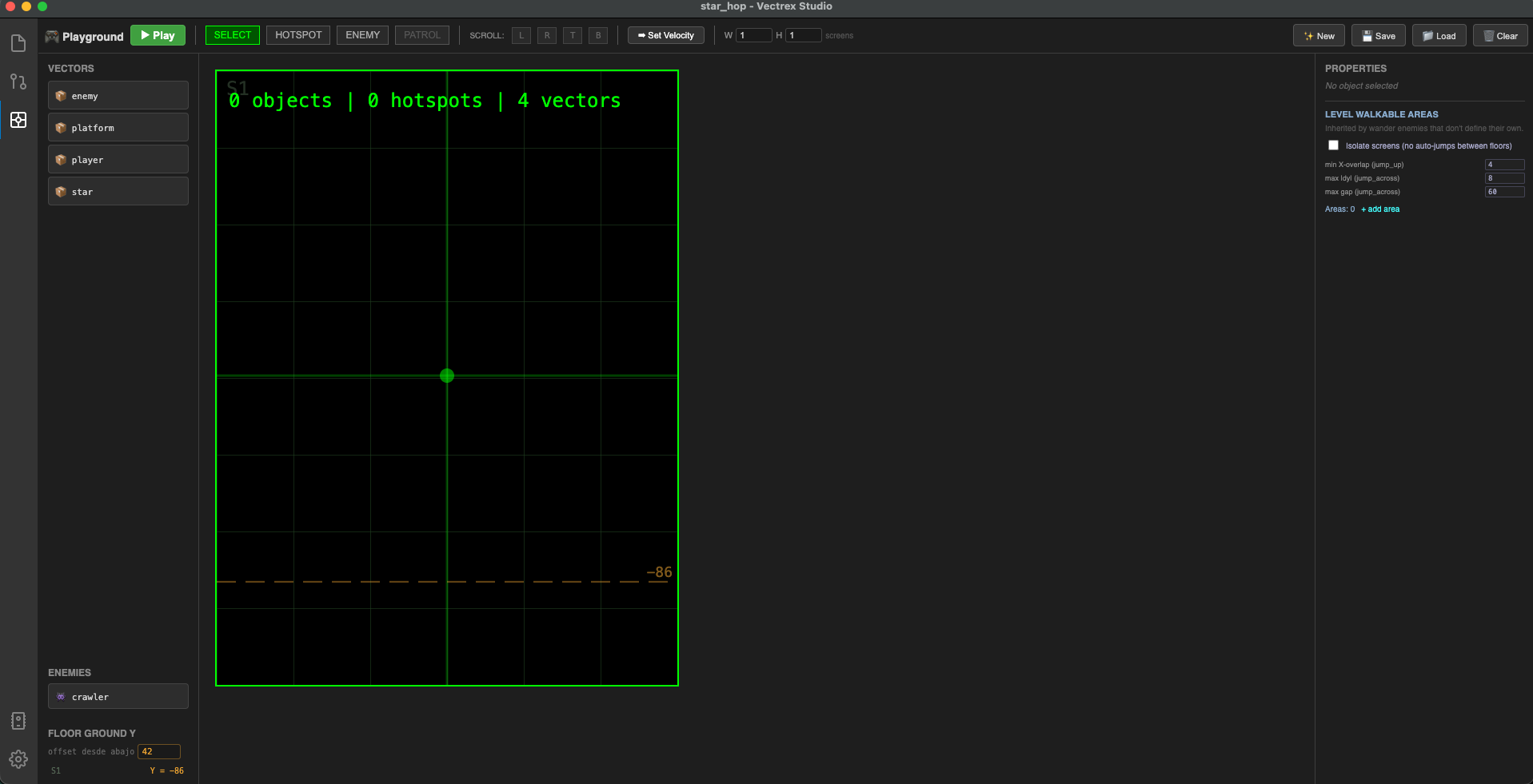Click the enemy vector cube icon

coord(61,96)
